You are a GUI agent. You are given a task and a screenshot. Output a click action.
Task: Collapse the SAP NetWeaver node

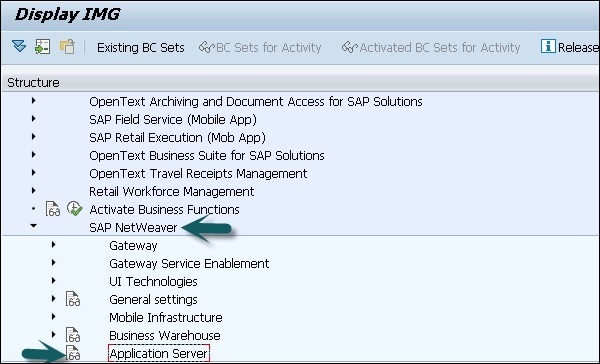[x=34, y=226]
